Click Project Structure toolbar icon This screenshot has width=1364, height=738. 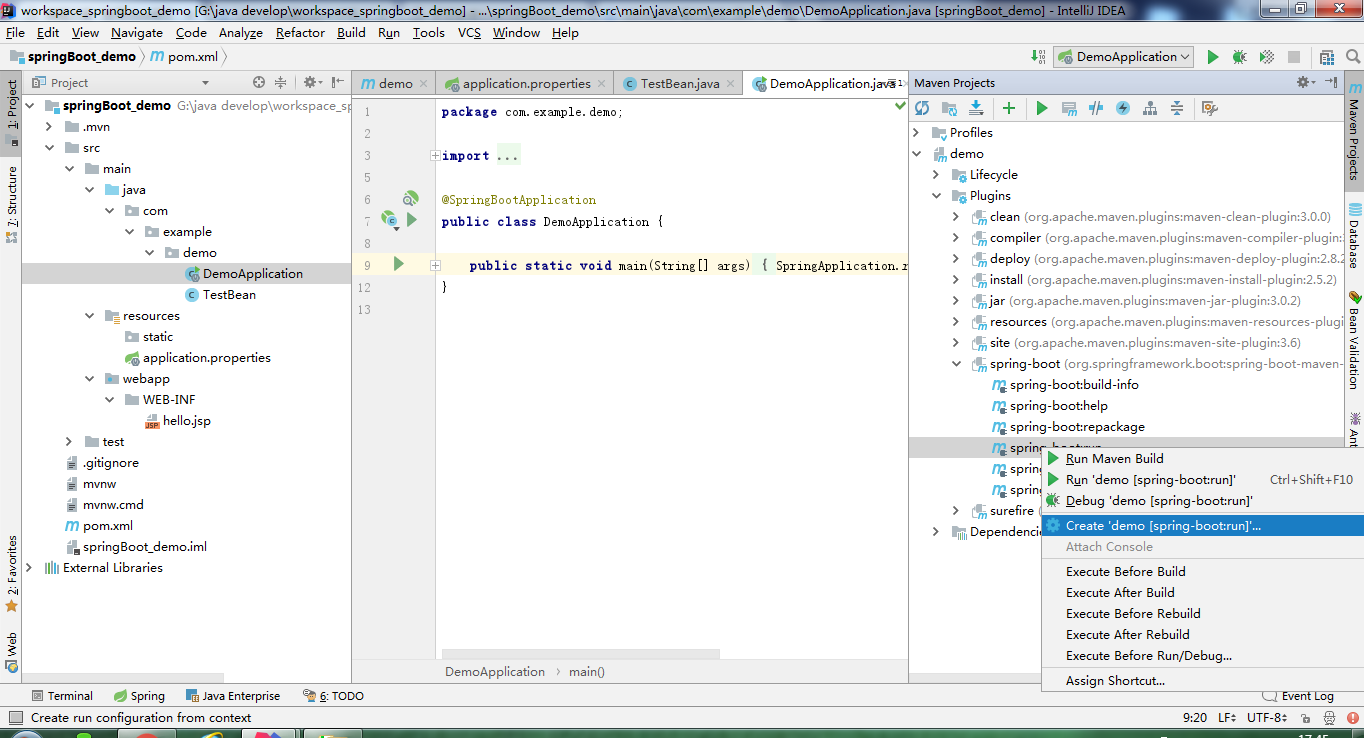1327,57
